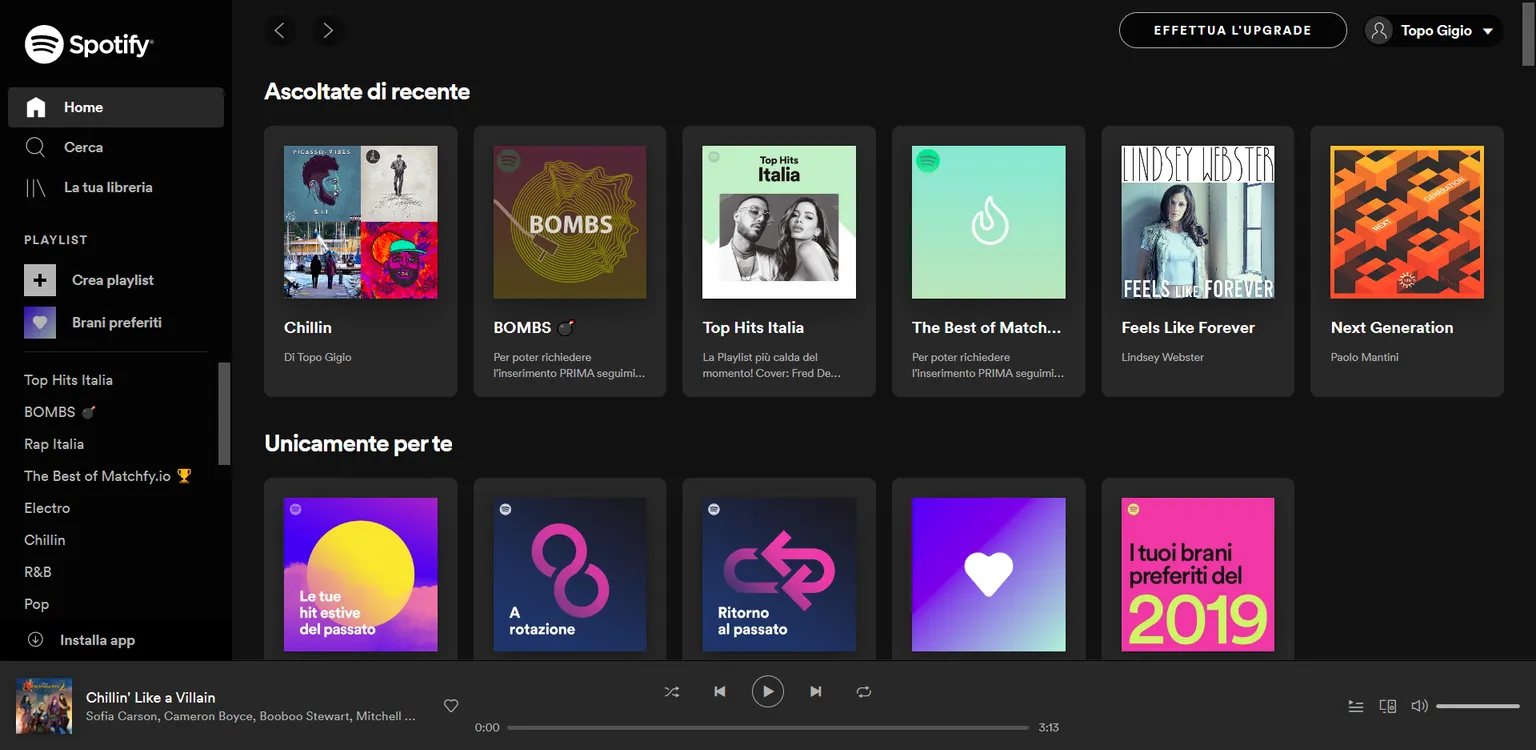Click the Spotify logo in the sidebar
1536x750 pixels.
tap(88, 44)
